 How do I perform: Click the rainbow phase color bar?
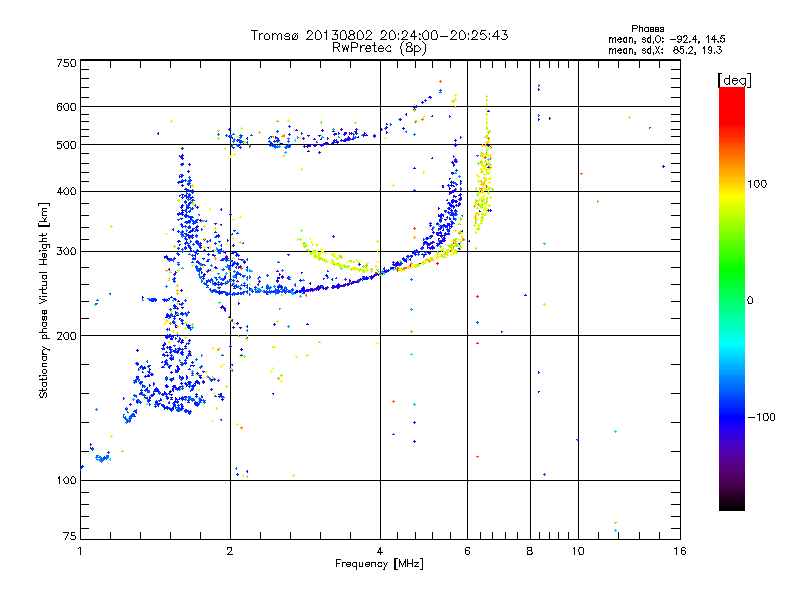(x=732, y=298)
